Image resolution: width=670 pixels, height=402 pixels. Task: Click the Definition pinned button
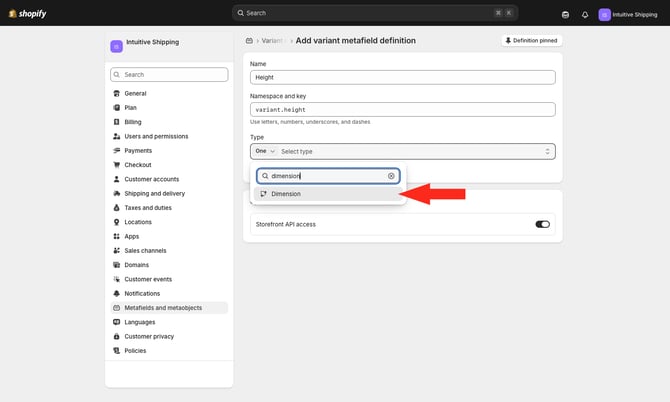(531, 41)
